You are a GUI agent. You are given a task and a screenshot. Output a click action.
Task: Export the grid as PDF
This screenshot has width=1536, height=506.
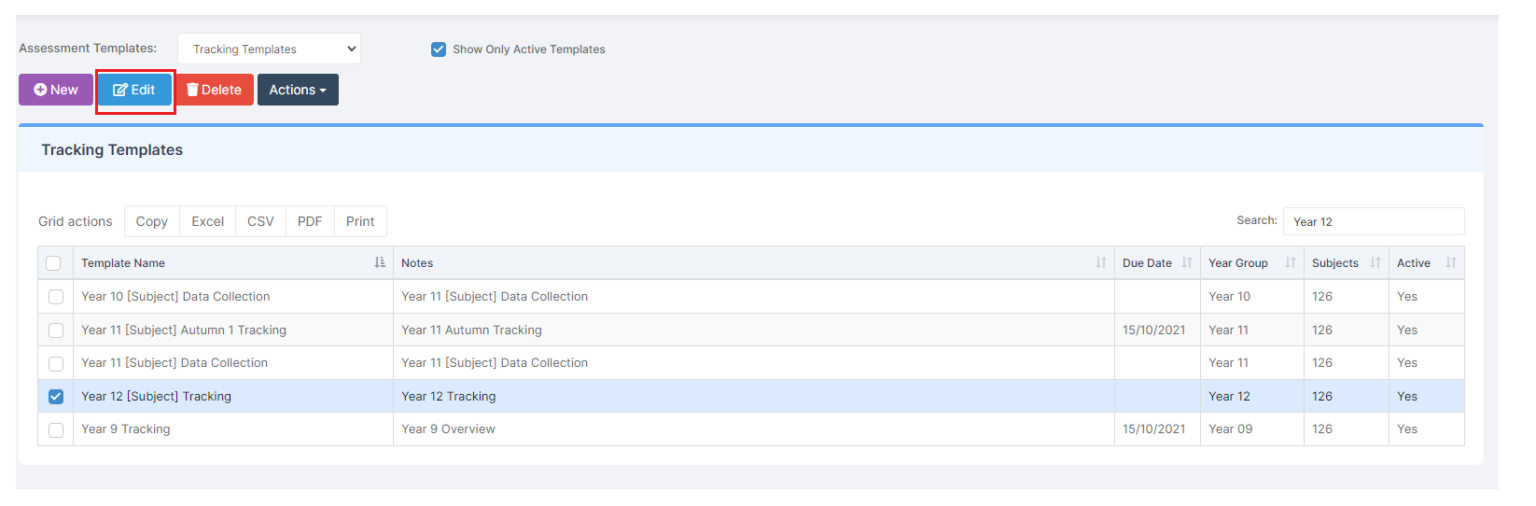point(310,222)
